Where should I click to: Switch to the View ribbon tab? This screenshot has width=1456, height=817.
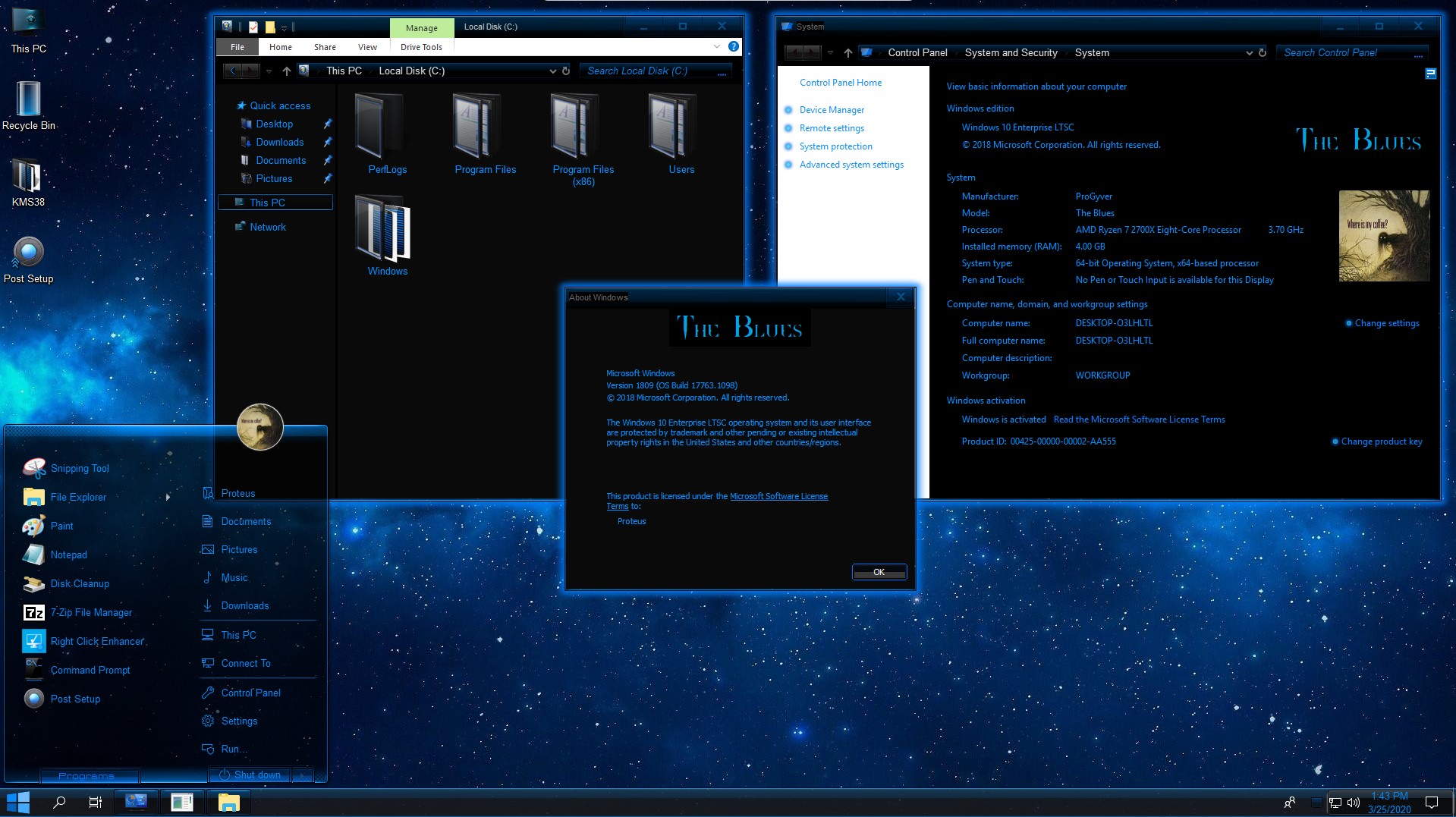pyautogui.click(x=367, y=47)
